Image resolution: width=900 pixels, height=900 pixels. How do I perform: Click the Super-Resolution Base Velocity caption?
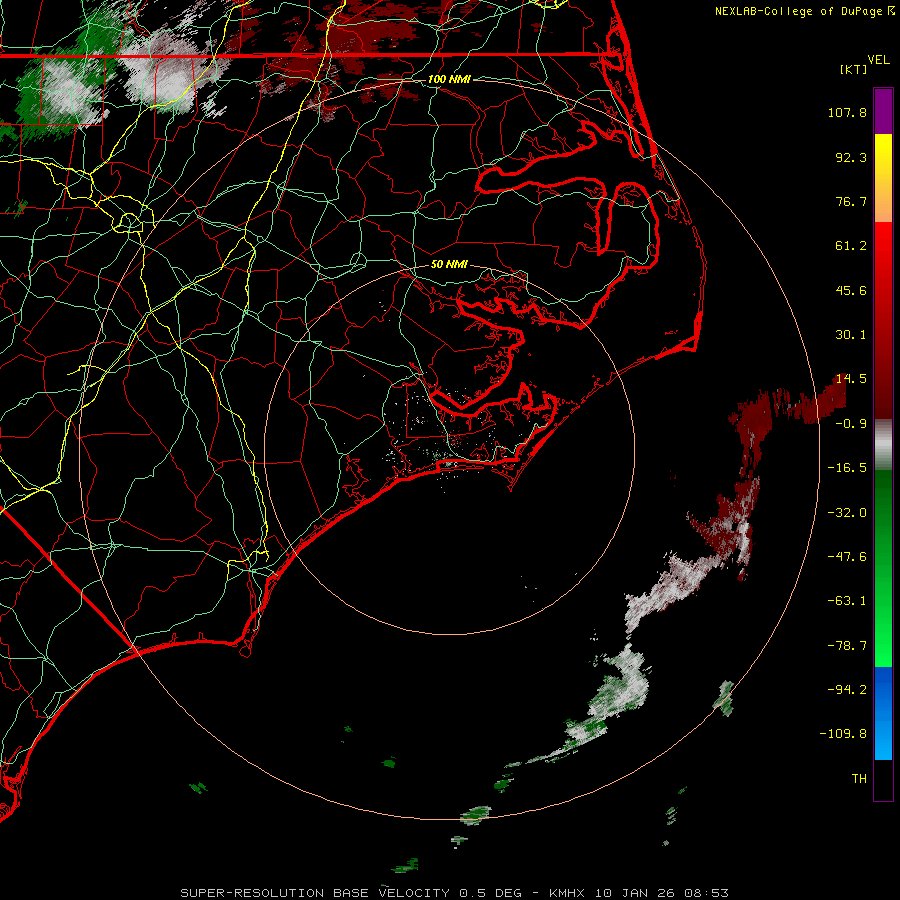tap(455, 893)
